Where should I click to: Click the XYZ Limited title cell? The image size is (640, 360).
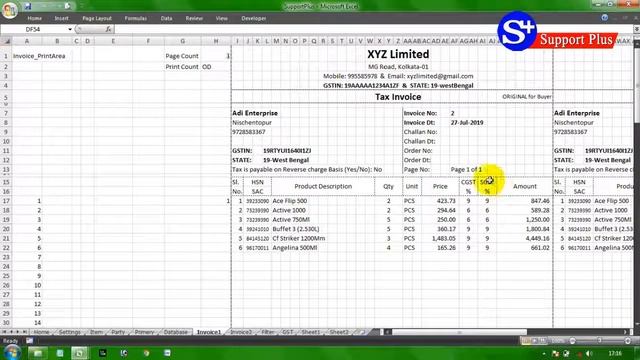tap(398, 54)
